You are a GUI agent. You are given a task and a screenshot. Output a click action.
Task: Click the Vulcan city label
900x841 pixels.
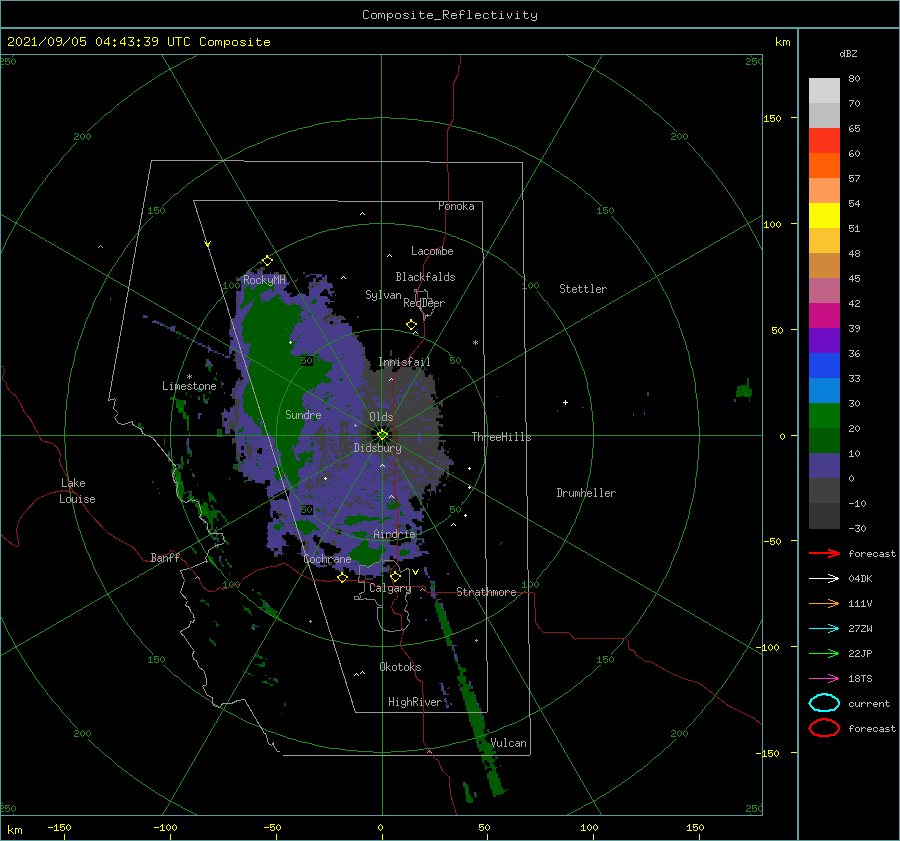[508, 743]
